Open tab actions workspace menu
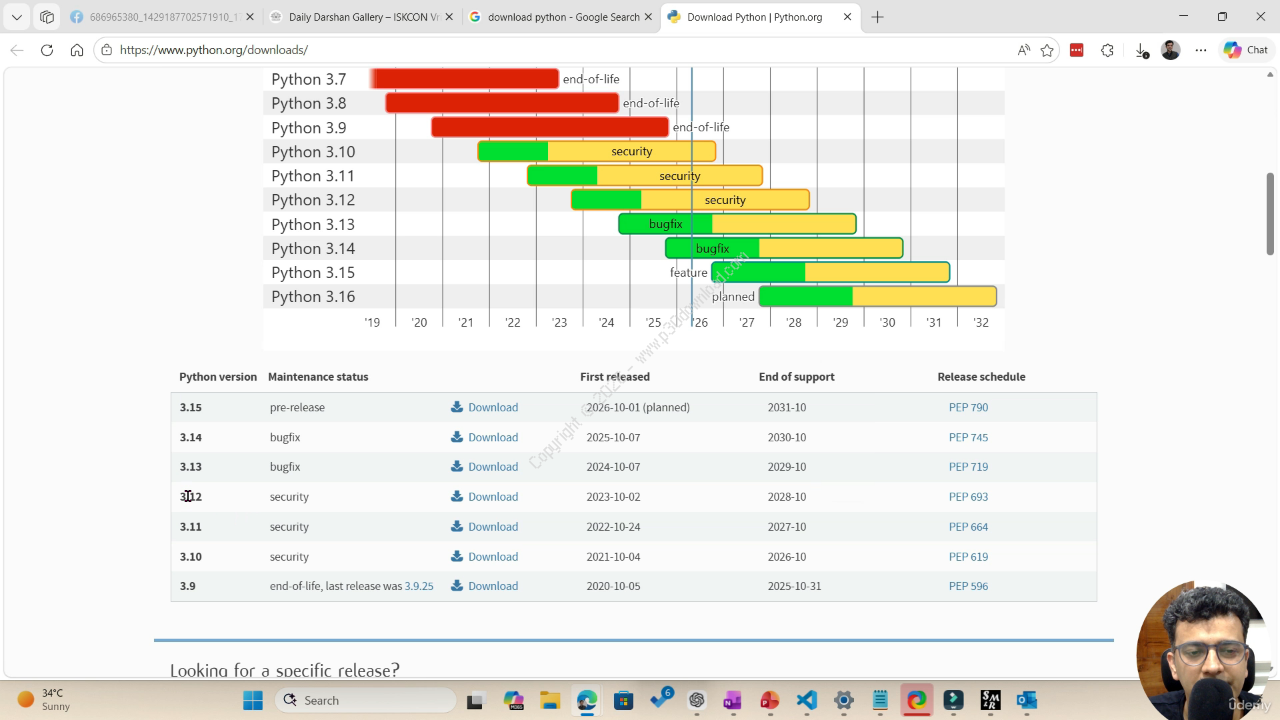This screenshot has width=1280, height=720. point(47,17)
